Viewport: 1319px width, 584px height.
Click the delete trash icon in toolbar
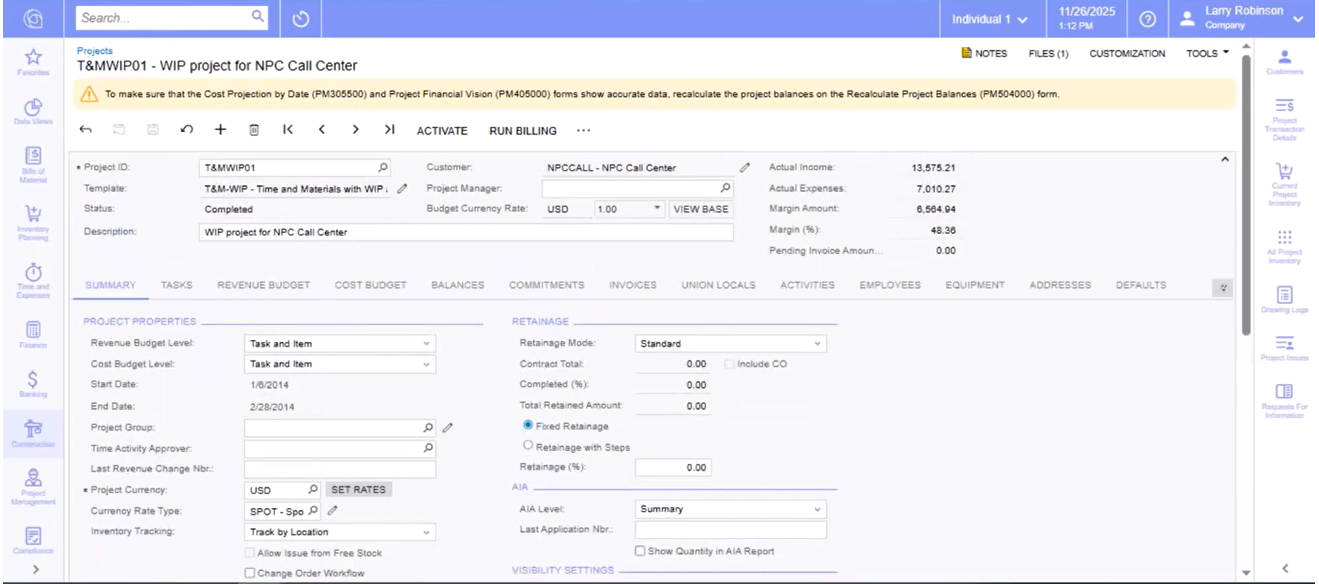tap(254, 130)
